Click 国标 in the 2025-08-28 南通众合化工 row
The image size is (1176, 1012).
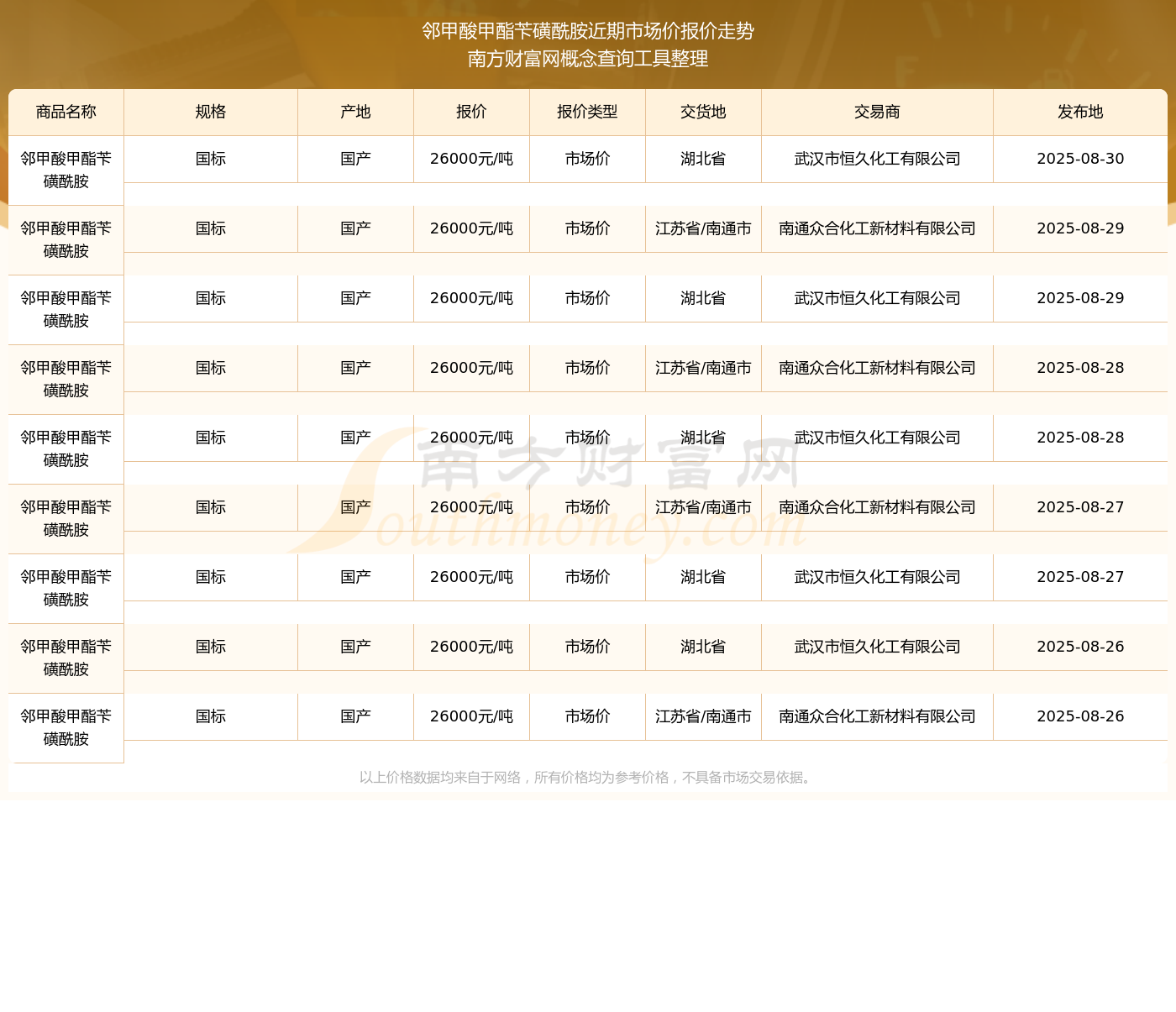point(211,368)
